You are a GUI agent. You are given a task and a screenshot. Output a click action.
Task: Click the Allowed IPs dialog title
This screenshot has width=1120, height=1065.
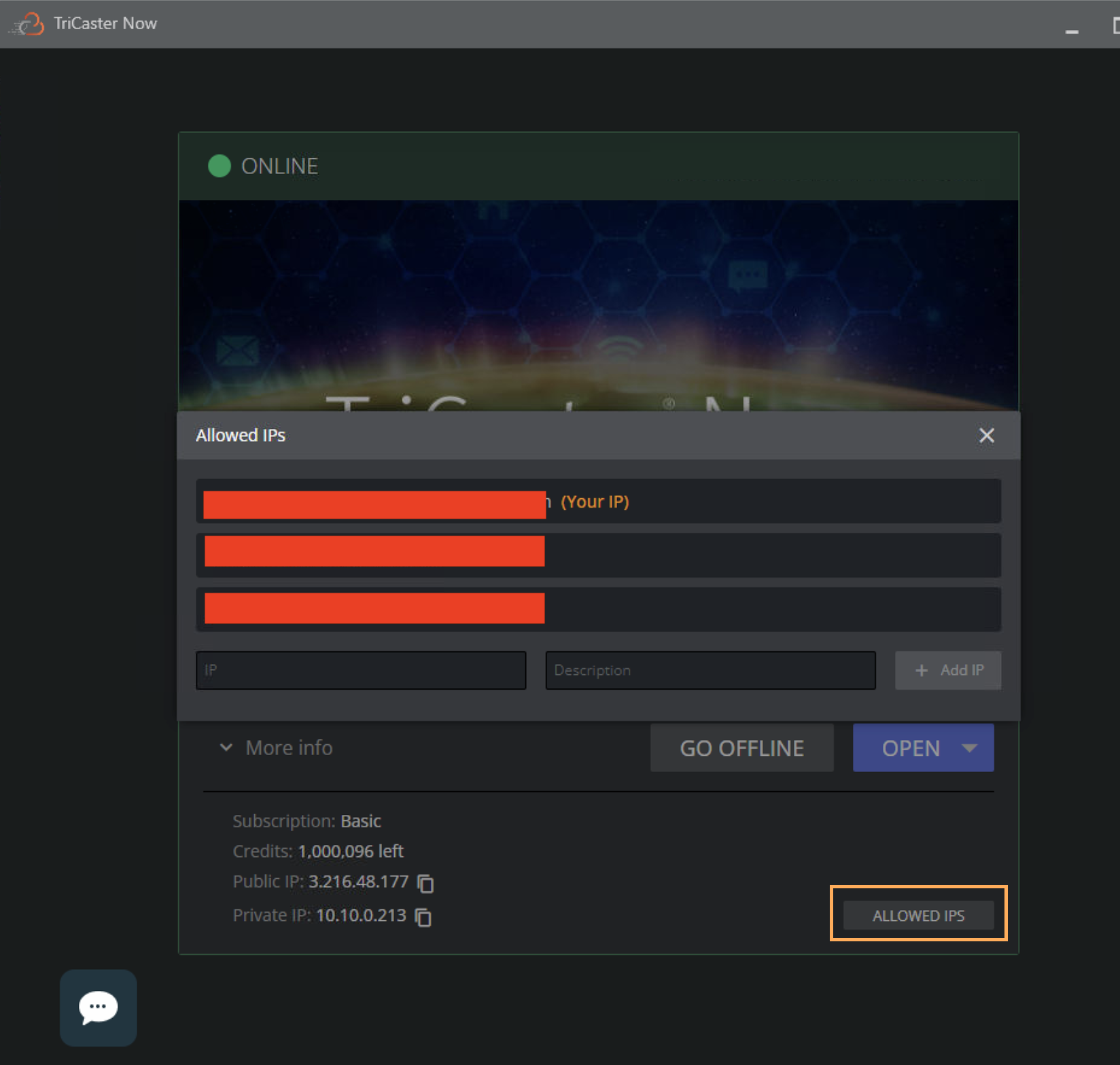241,436
